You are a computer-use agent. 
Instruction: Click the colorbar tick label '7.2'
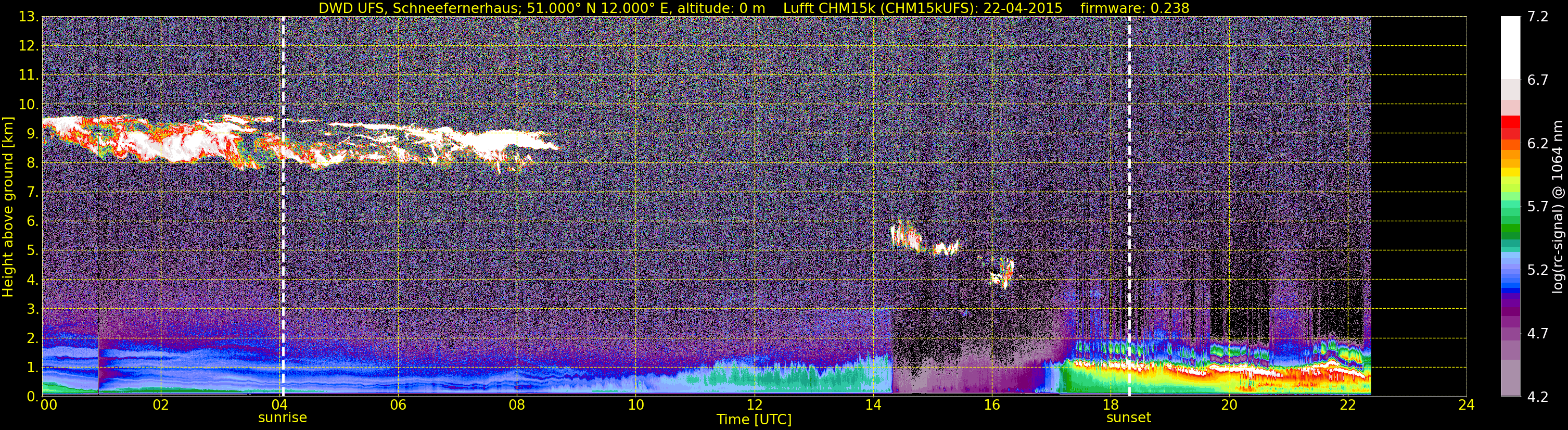pyautogui.click(x=1538, y=17)
